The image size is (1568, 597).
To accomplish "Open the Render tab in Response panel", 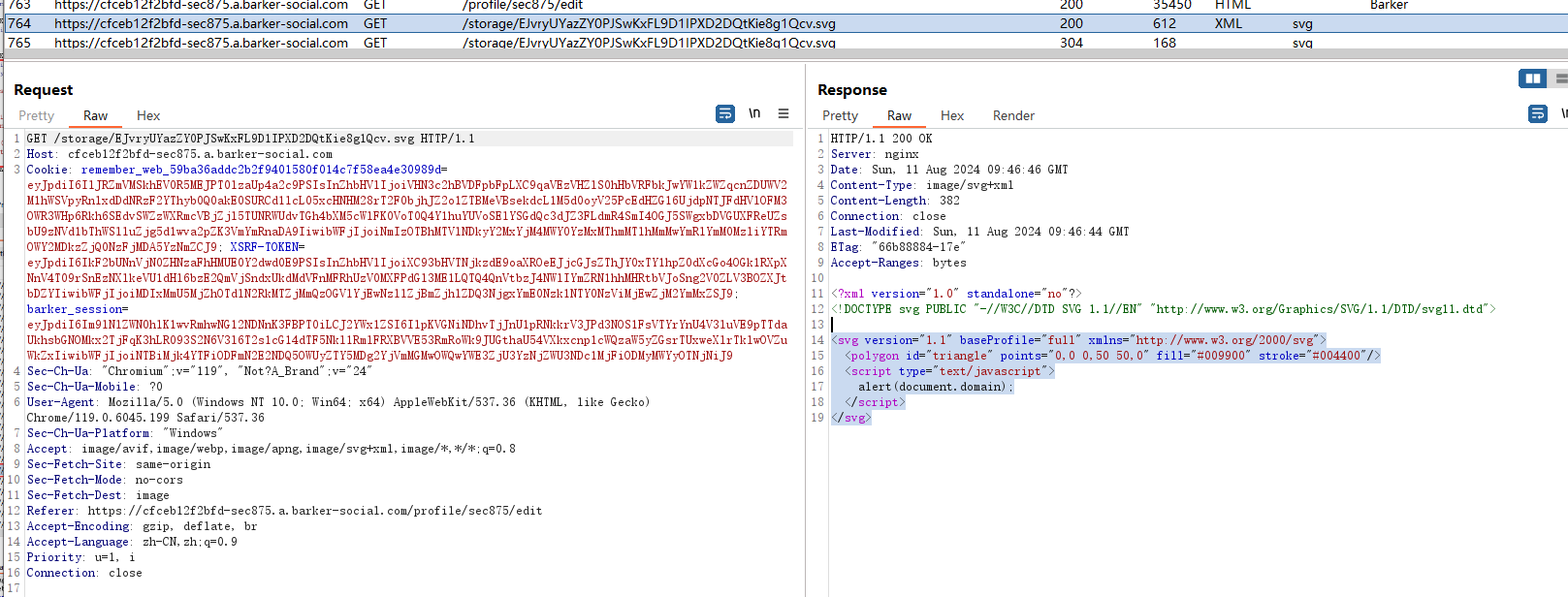I will [1013, 115].
